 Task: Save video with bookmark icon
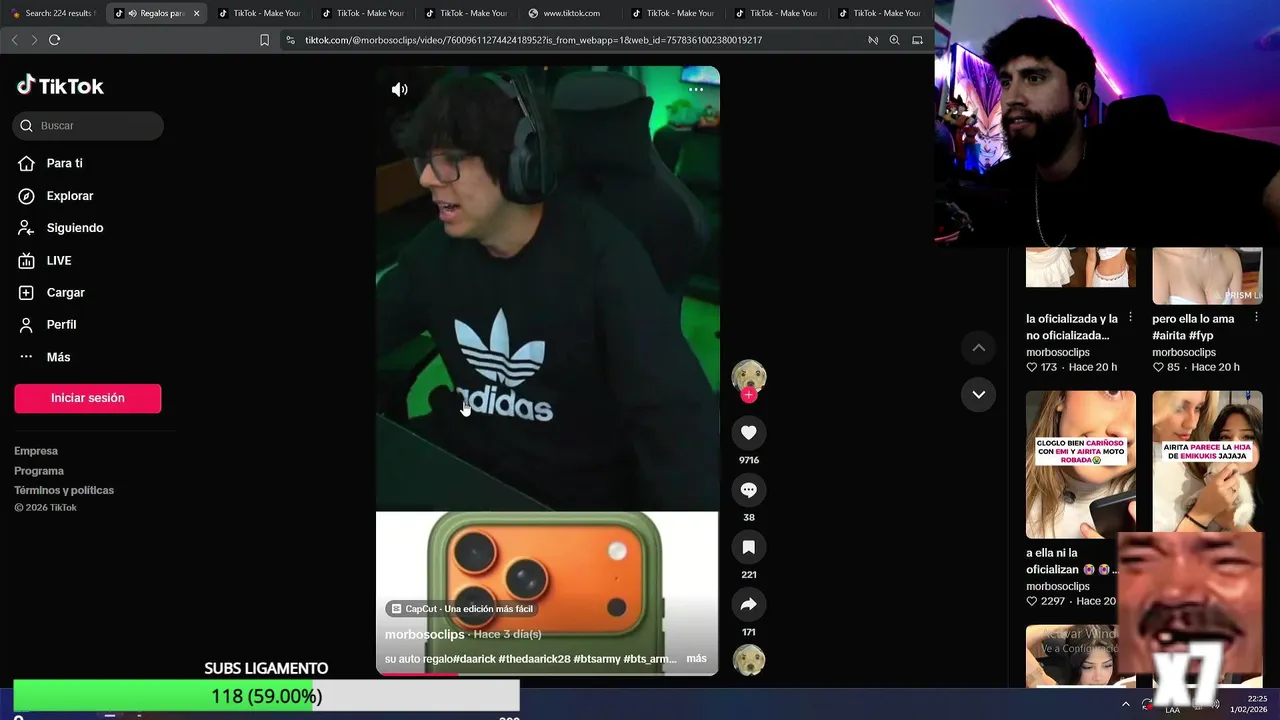click(749, 547)
